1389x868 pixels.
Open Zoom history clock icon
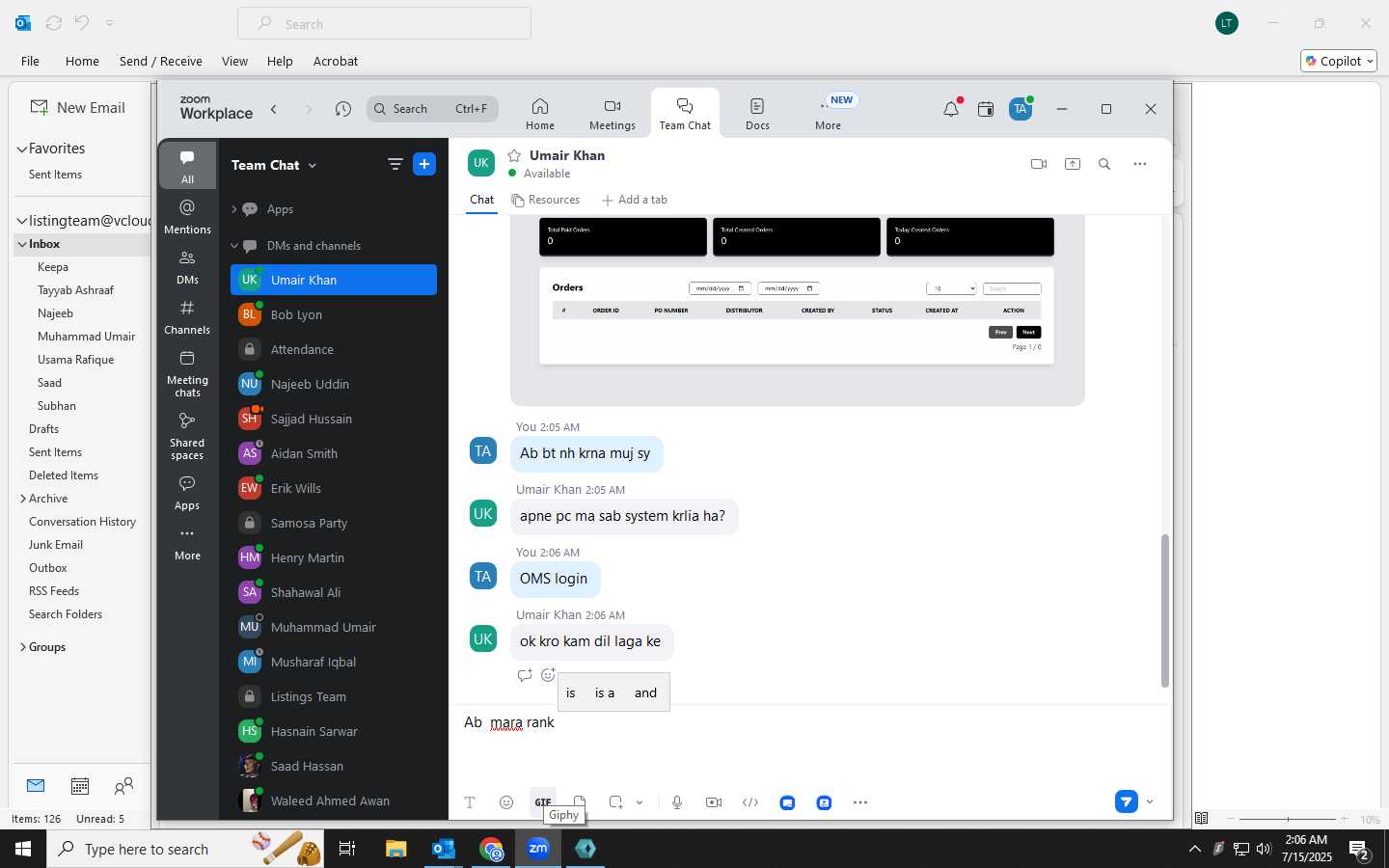343,109
